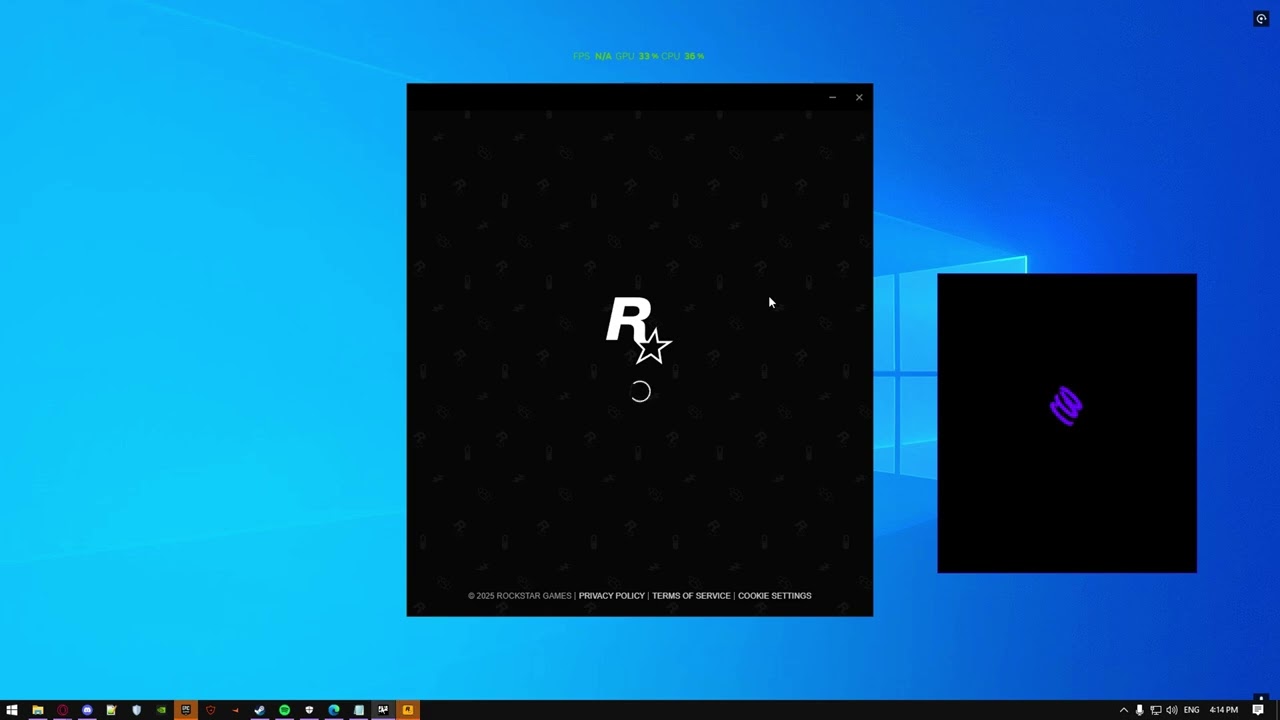This screenshot has width=1280, height=720.
Task: Open the notepad app with pencil icon
Action: (111, 710)
